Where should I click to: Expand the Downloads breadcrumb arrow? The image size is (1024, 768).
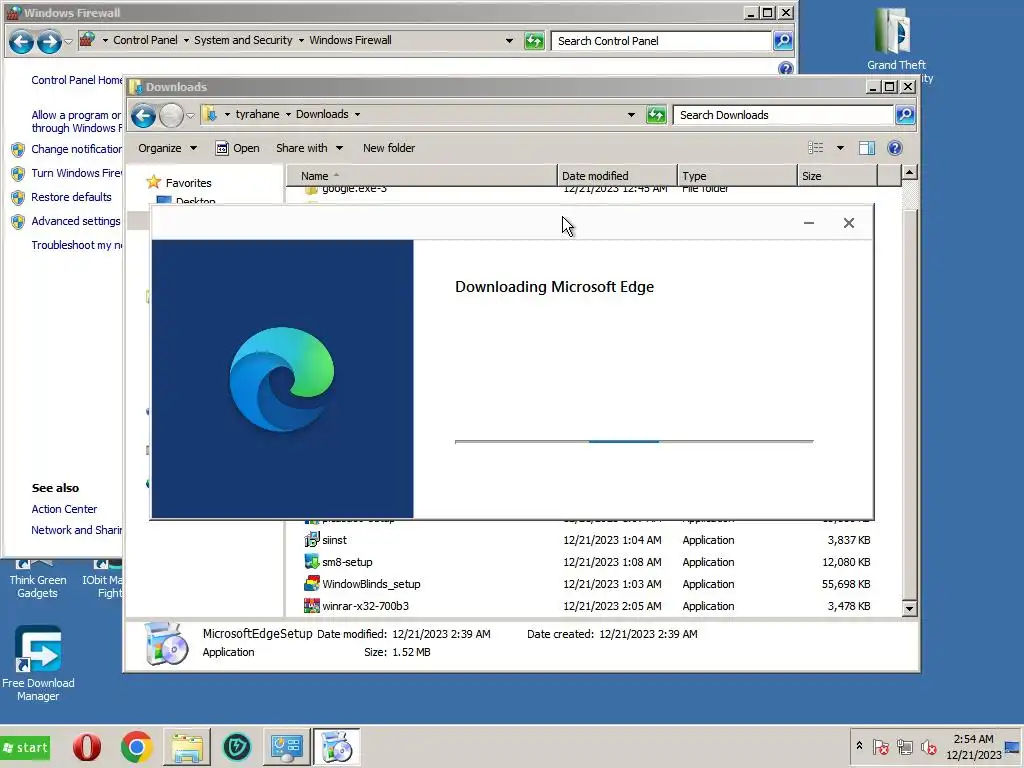click(x=357, y=114)
